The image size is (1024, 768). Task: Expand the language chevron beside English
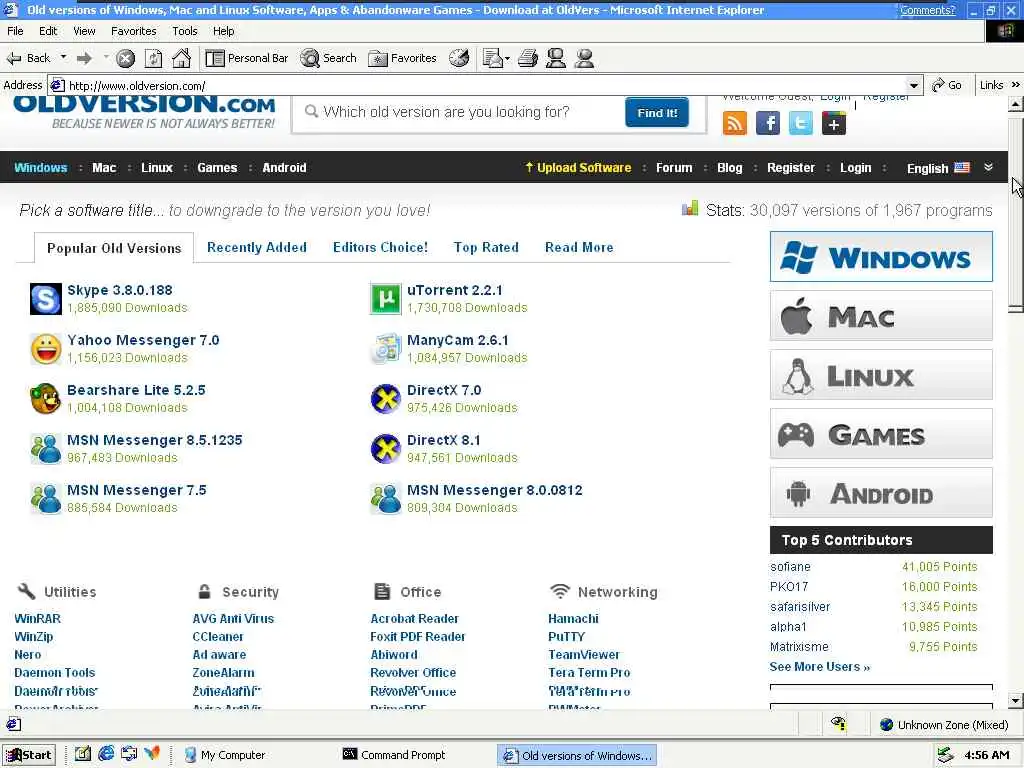point(989,167)
